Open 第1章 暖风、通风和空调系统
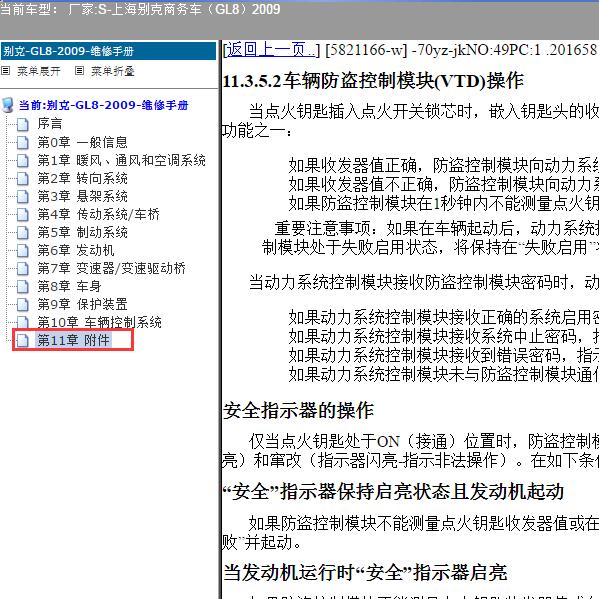Image resolution: width=599 pixels, height=599 pixels. [x=121, y=160]
